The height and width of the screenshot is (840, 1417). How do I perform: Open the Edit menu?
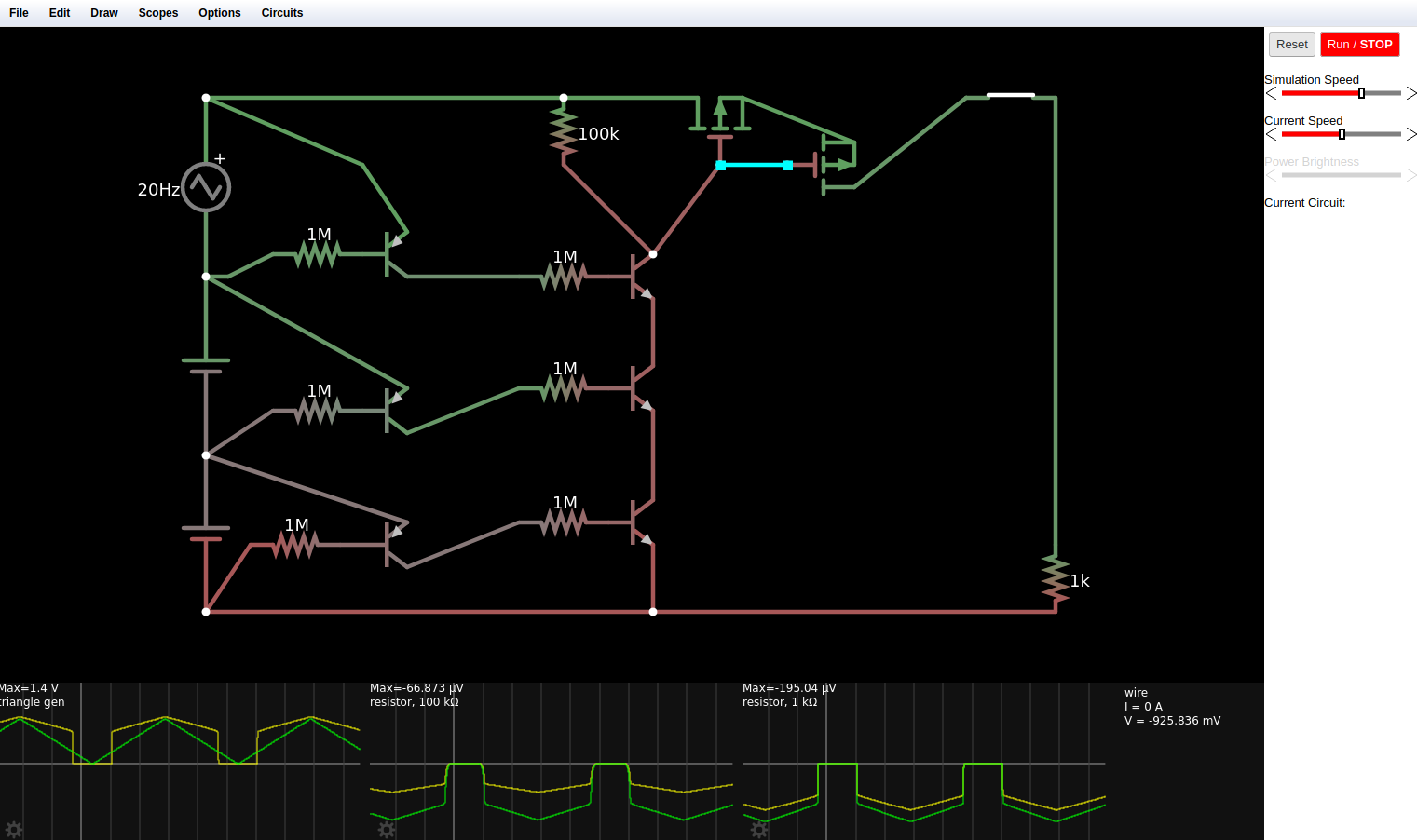click(x=60, y=13)
